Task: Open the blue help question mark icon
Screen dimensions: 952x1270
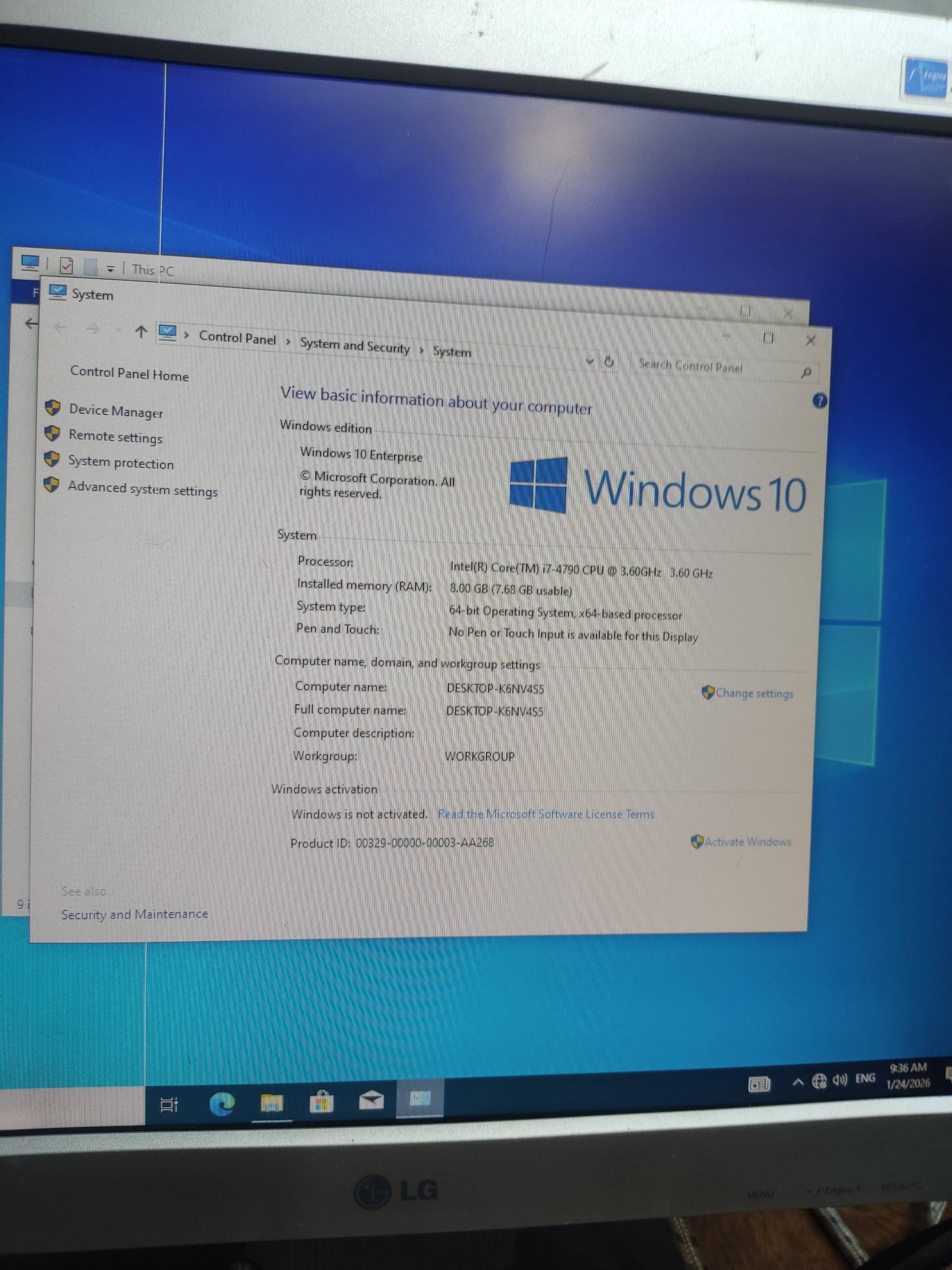Action: (x=820, y=401)
